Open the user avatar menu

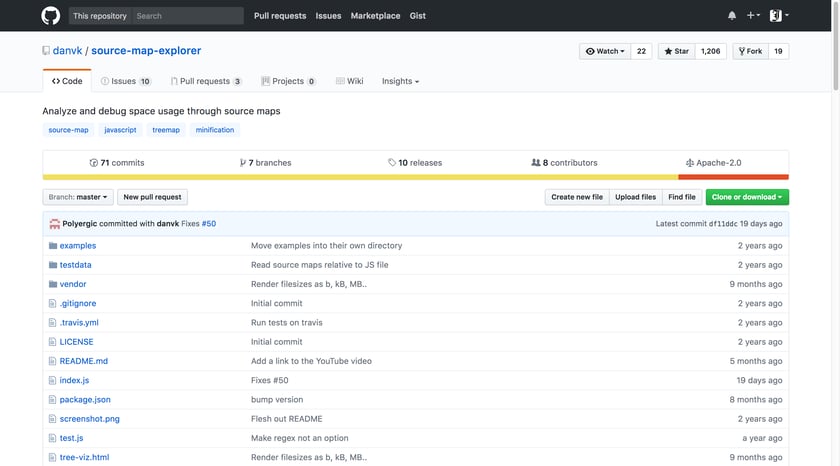tap(779, 16)
